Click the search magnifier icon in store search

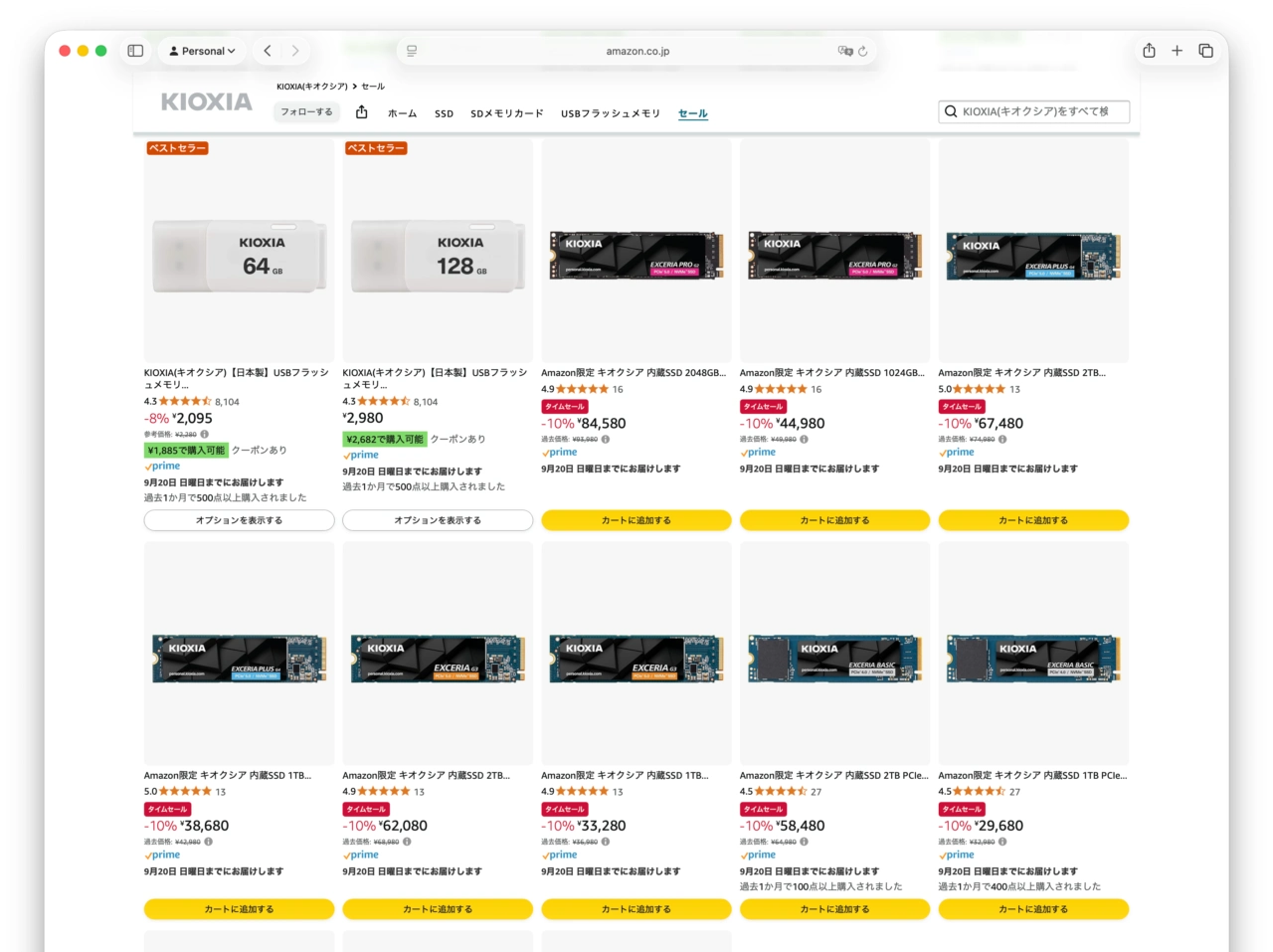pyautogui.click(x=951, y=111)
